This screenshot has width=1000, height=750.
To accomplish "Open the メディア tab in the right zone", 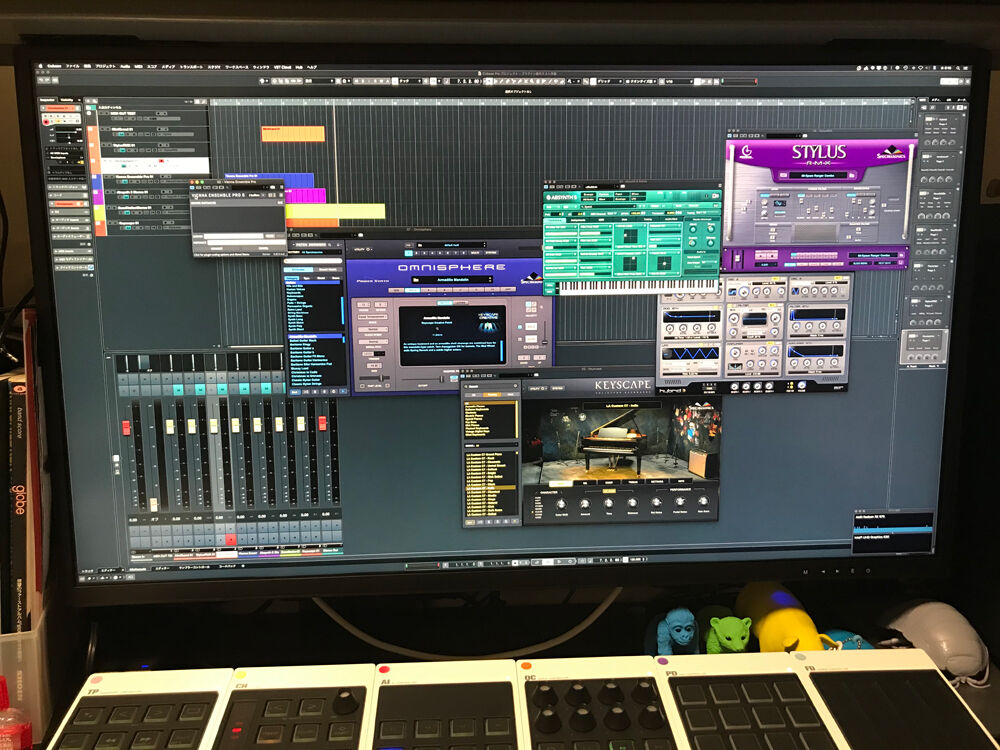I will [x=936, y=99].
